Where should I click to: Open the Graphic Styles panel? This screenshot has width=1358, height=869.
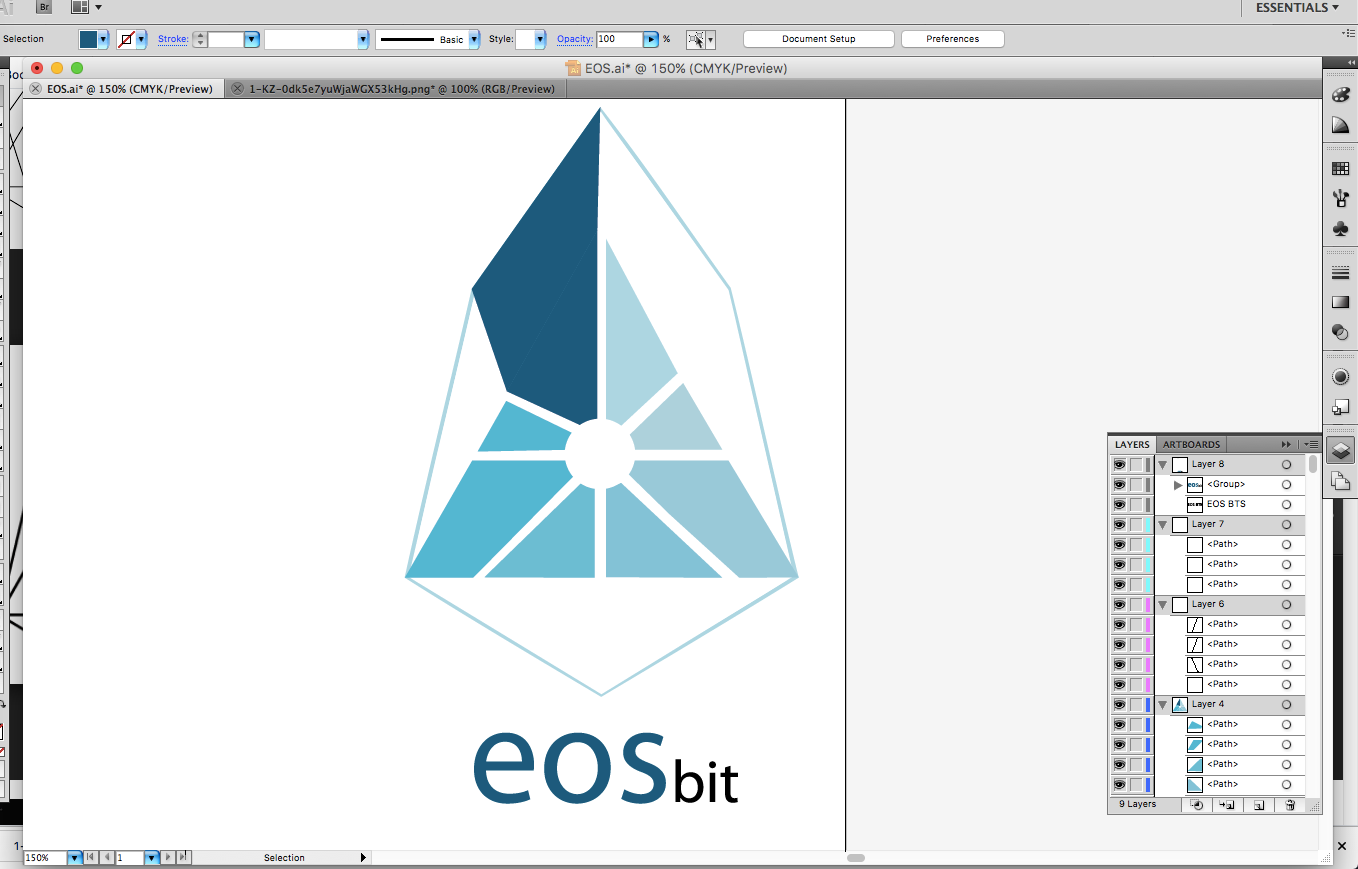[x=1341, y=407]
